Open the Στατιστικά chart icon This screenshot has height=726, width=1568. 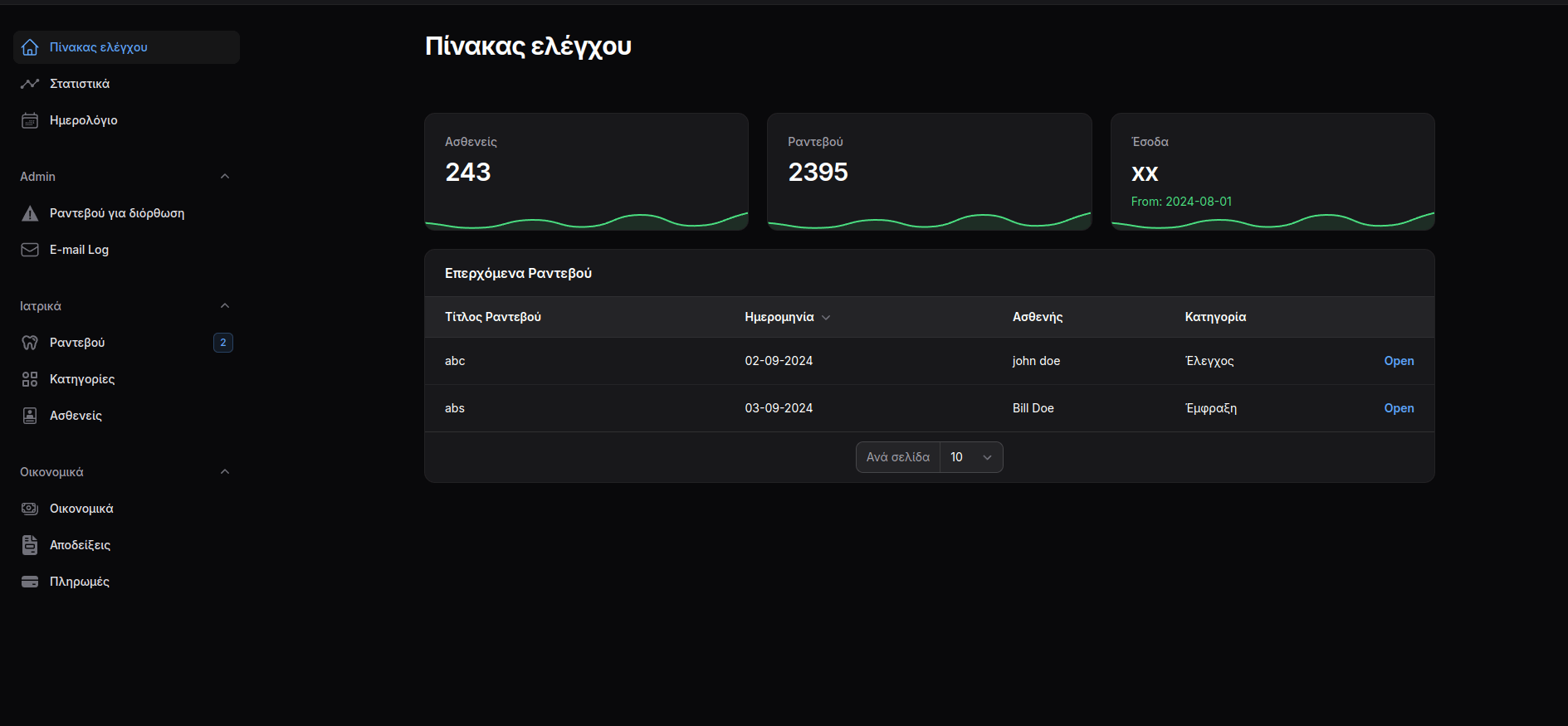[30, 84]
